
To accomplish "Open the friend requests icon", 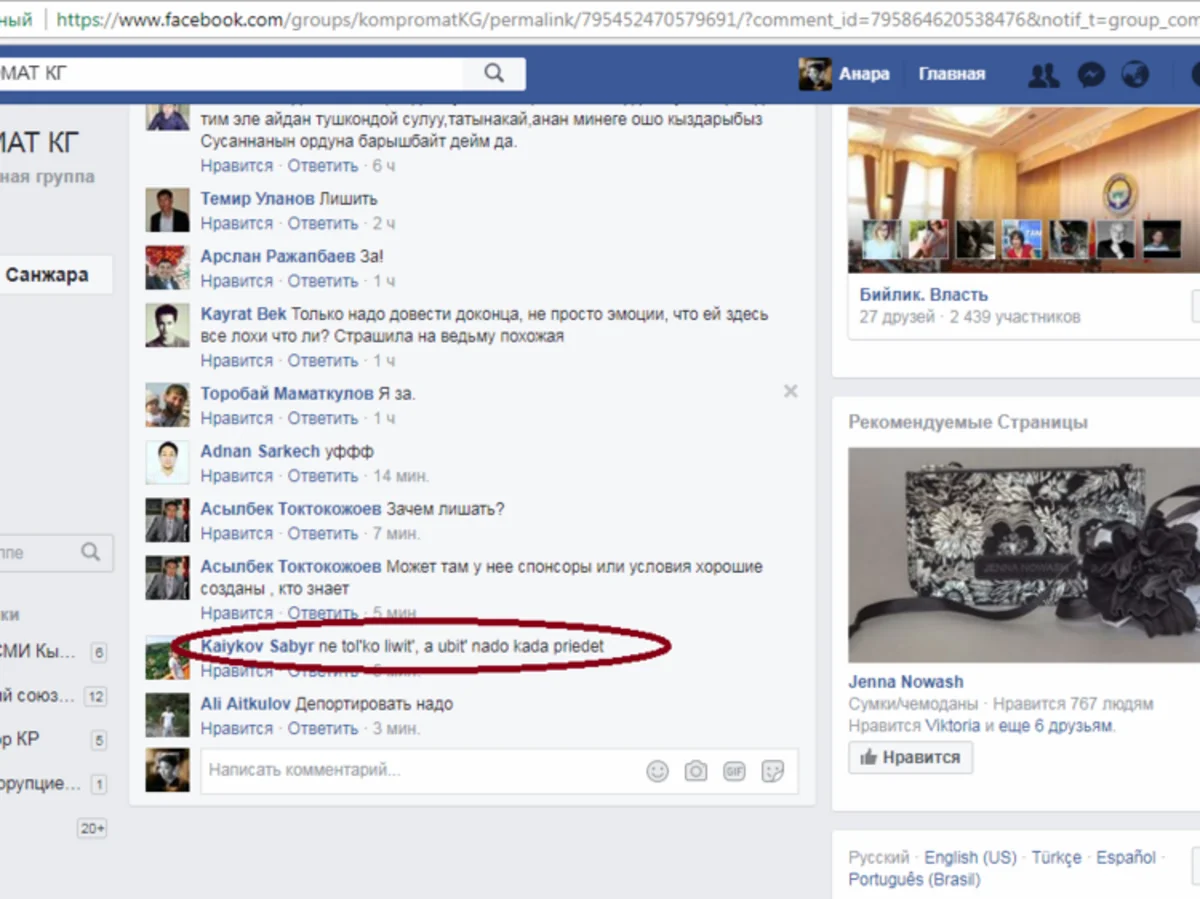I will click(x=1043, y=74).
